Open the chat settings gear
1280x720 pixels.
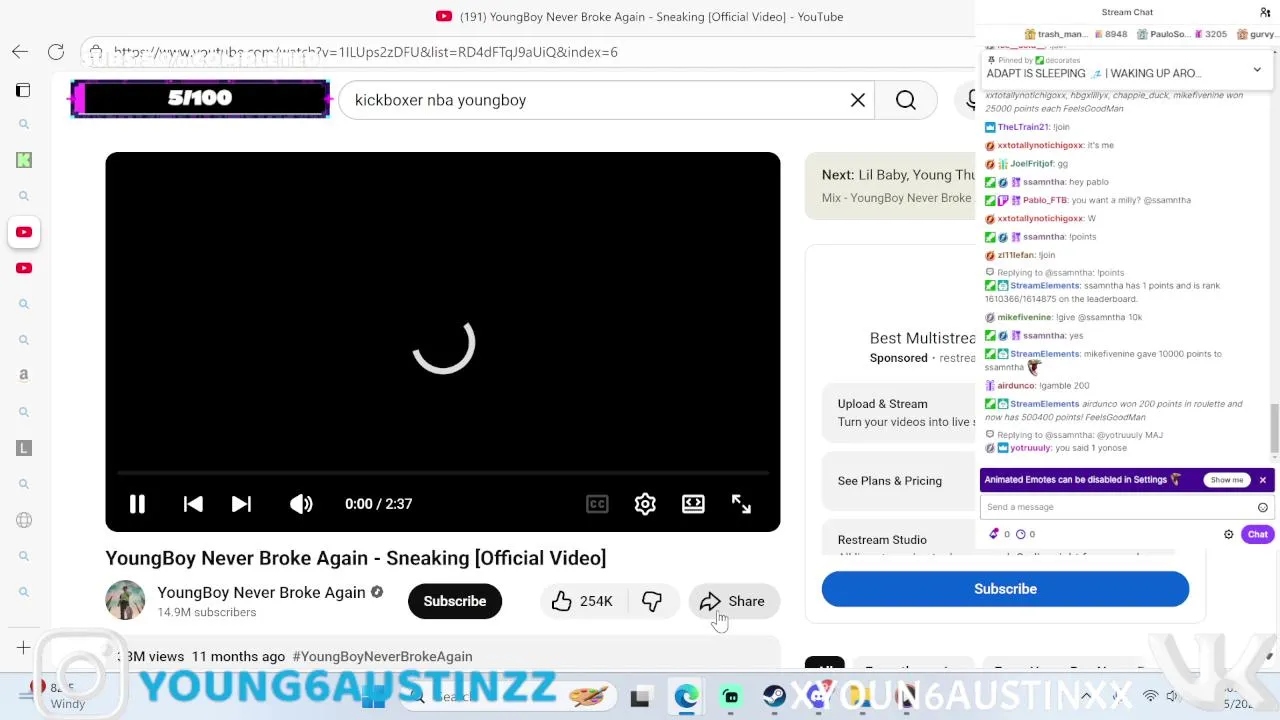[x=1229, y=535]
